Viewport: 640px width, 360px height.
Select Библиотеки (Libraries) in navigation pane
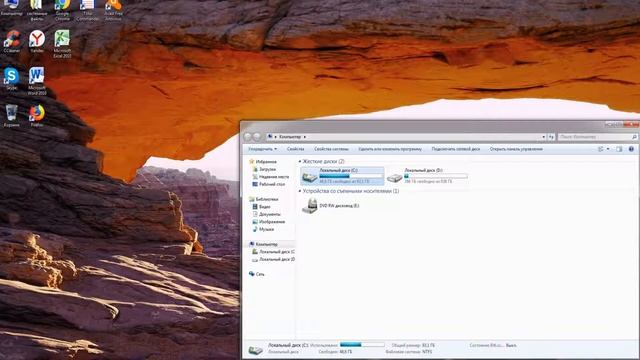point(264,199)
